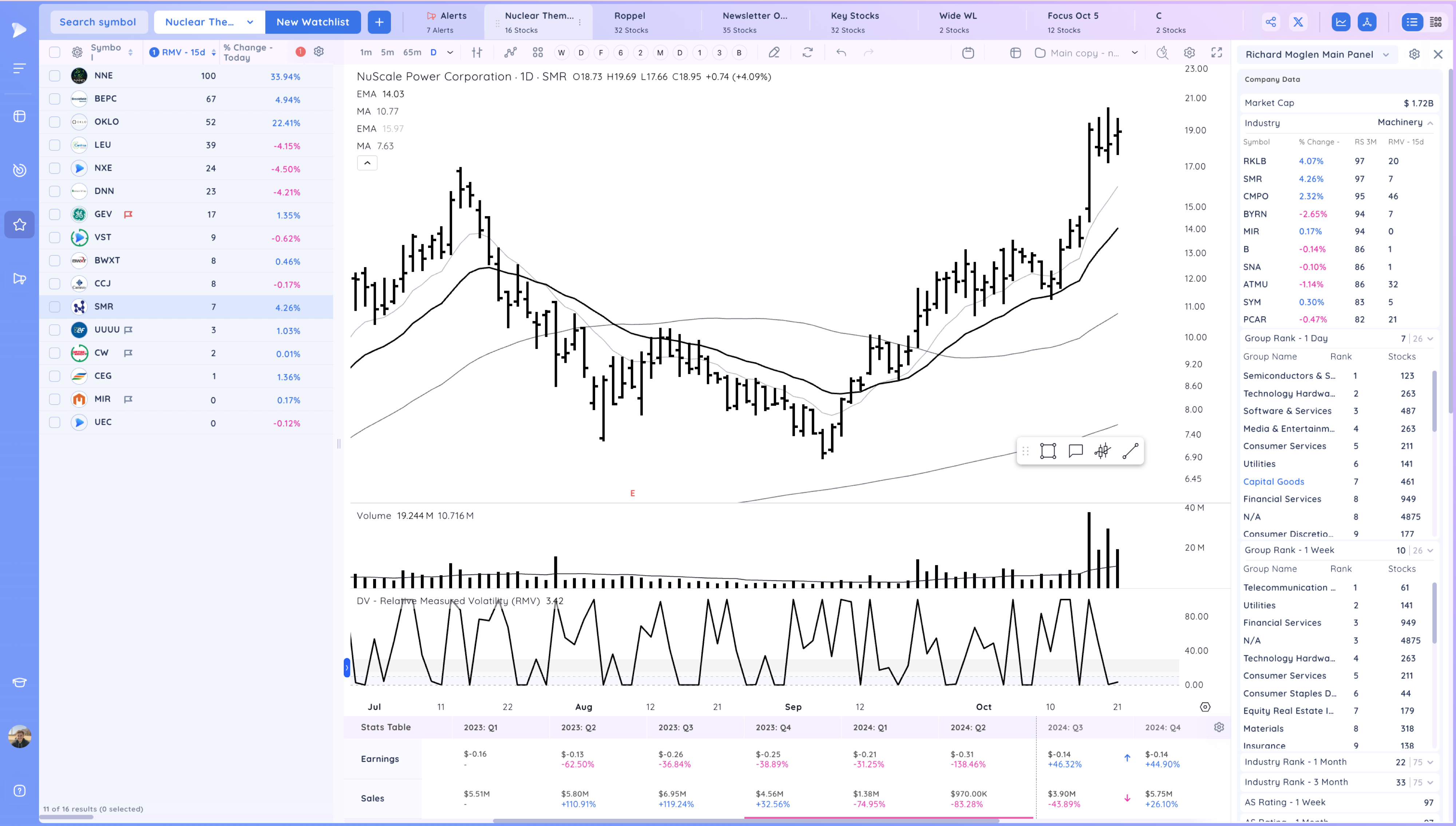1456x826 pixels.
Task: Click the refresh chart icon
Action: point(807,53)
